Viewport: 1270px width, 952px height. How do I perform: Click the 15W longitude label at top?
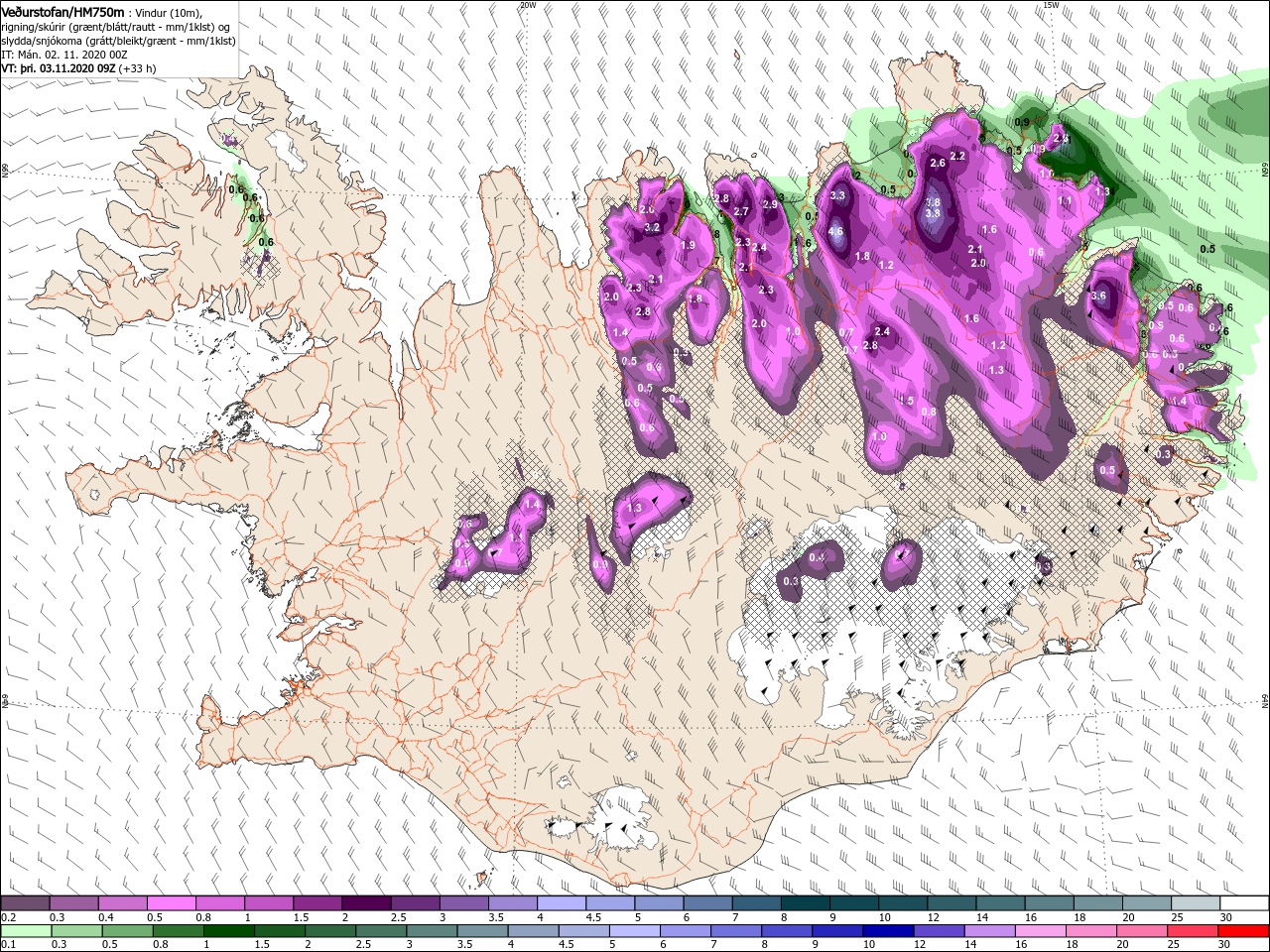[x=1050, y=5]
